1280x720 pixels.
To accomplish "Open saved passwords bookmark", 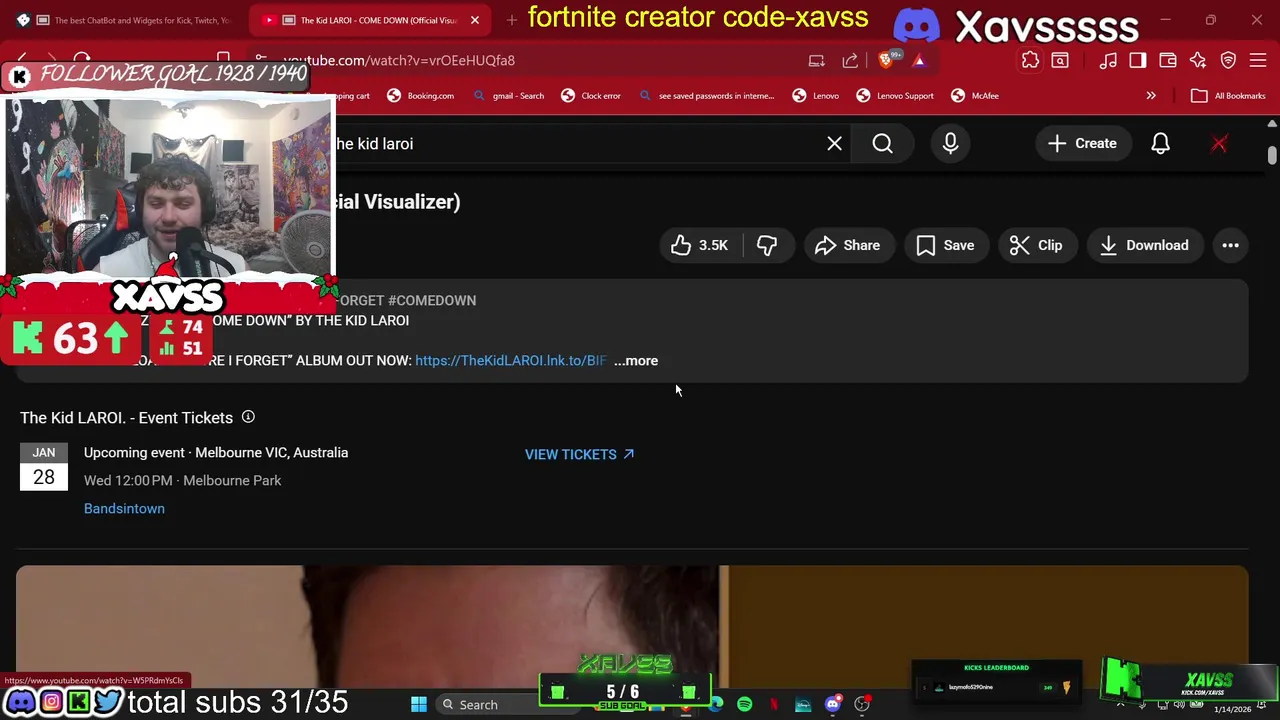I will [x=706, y=96].
